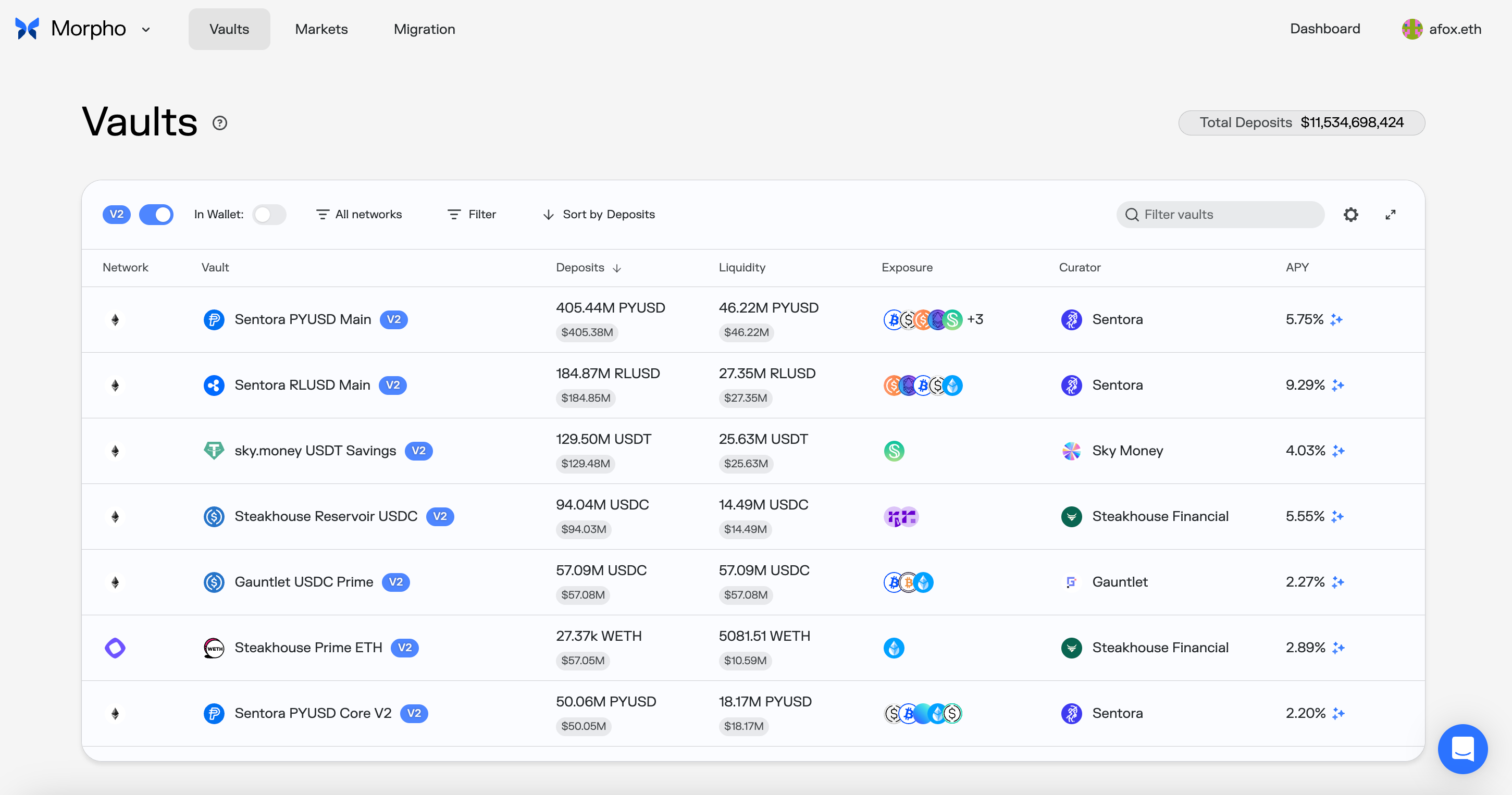Focus the Filter vaults search field
The width and height of the screenshot is (1512, 795).
[x=1226, y=215]
